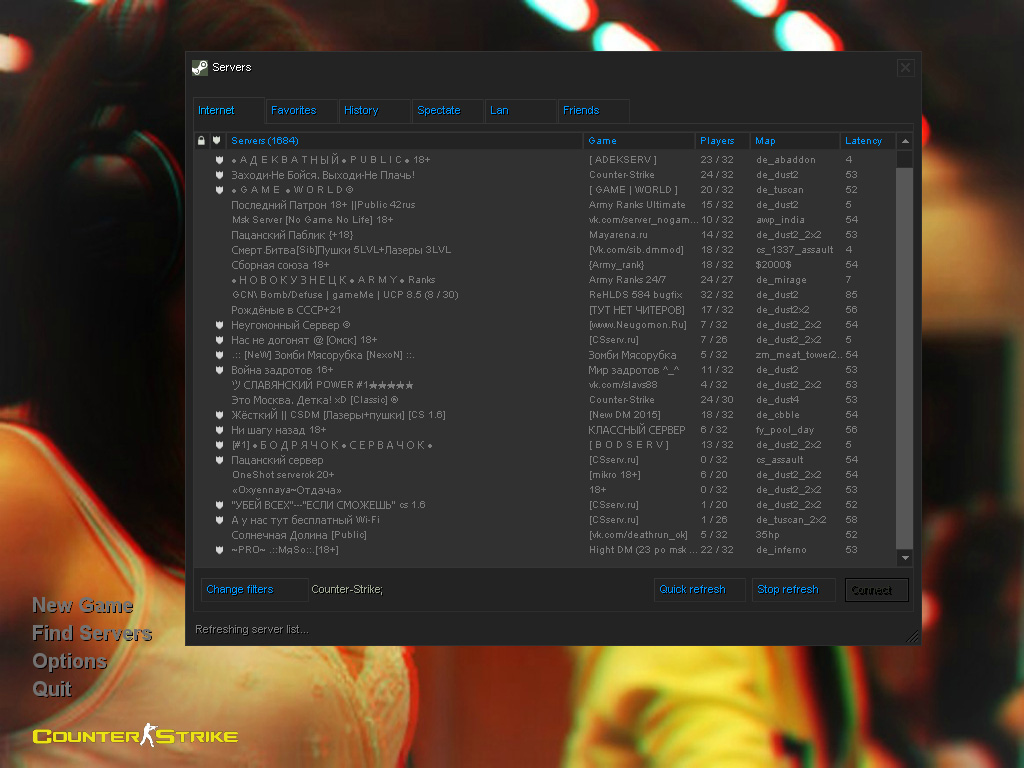Click the shield icon beside the ADEKSERV server
This screenshot has width=1024, height=768.
(219, 160)
